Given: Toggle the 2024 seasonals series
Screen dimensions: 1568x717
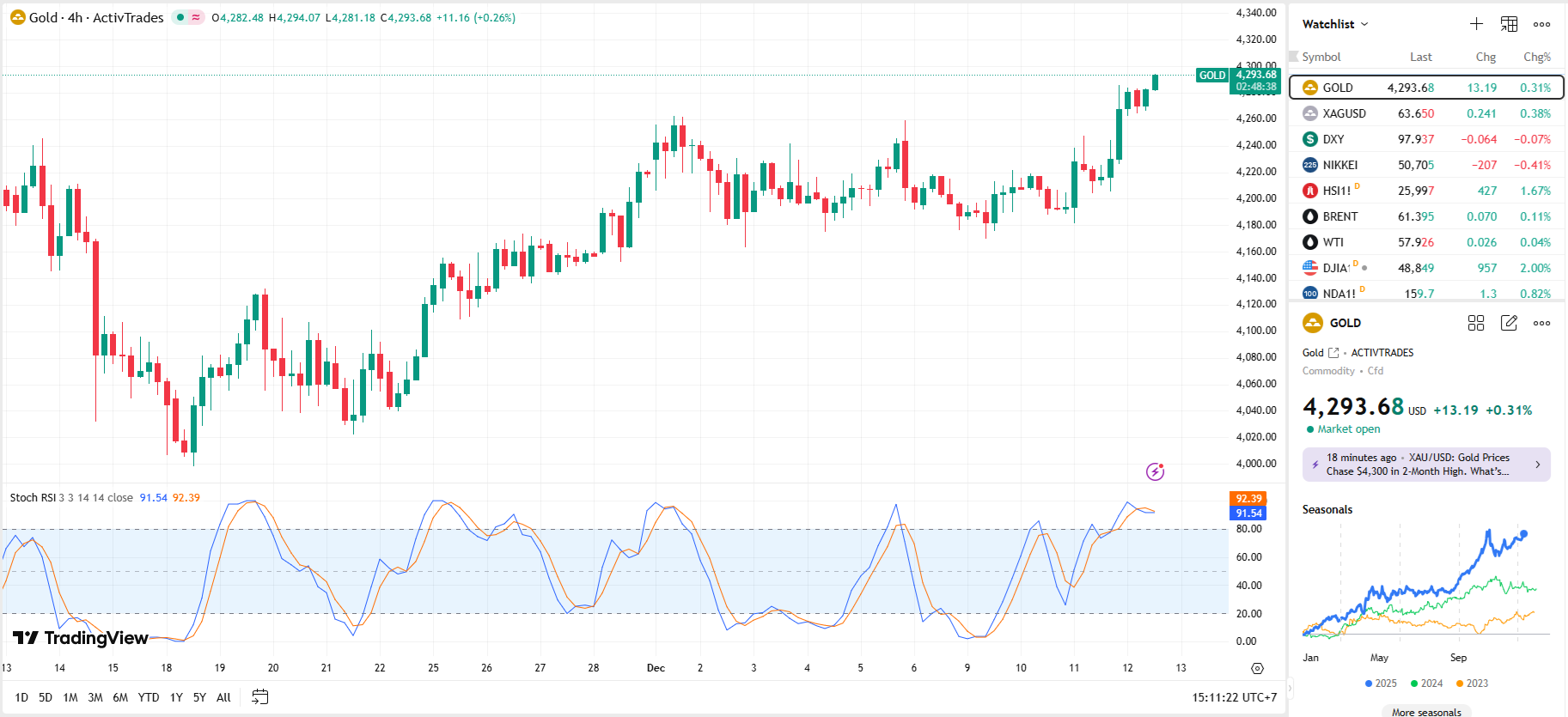Looking at the screenshot, I should coord(1426,684).
